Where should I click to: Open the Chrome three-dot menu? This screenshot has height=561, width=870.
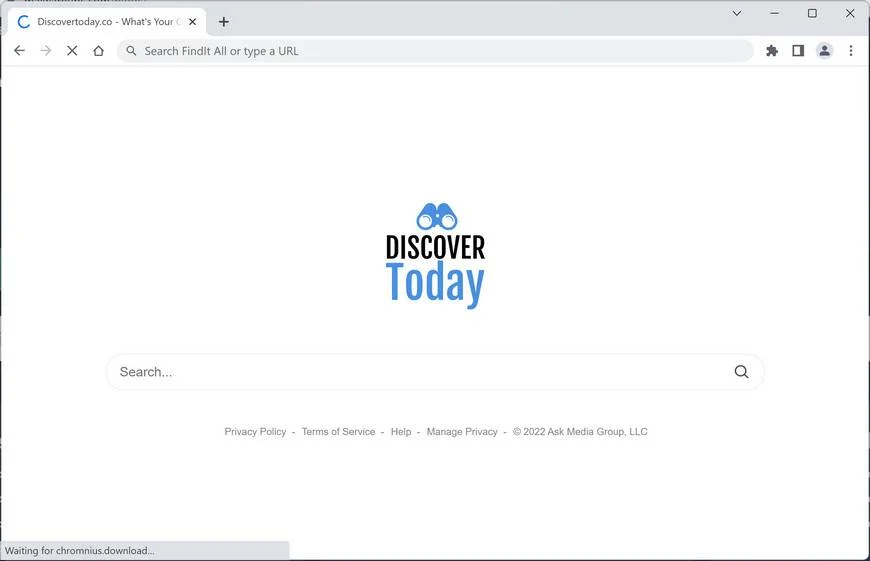pyautogui.click(x=851, y=51)
